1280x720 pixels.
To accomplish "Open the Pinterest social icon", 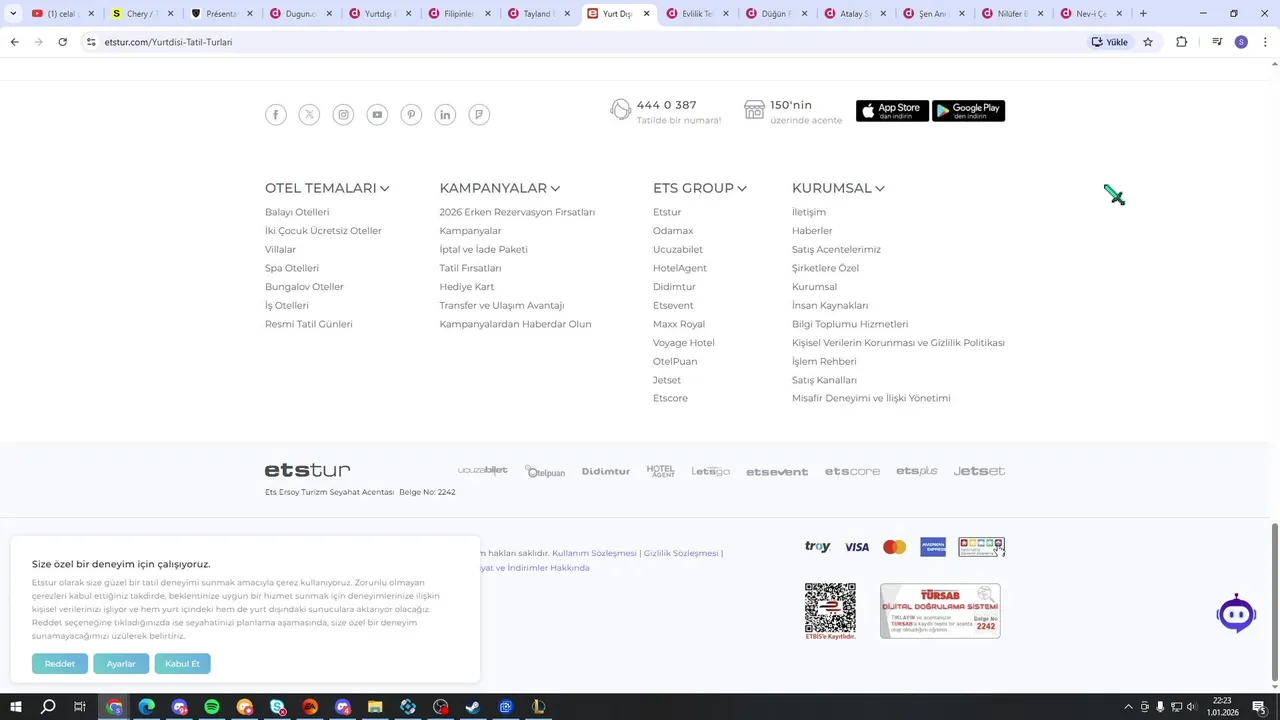I will 411,115.
